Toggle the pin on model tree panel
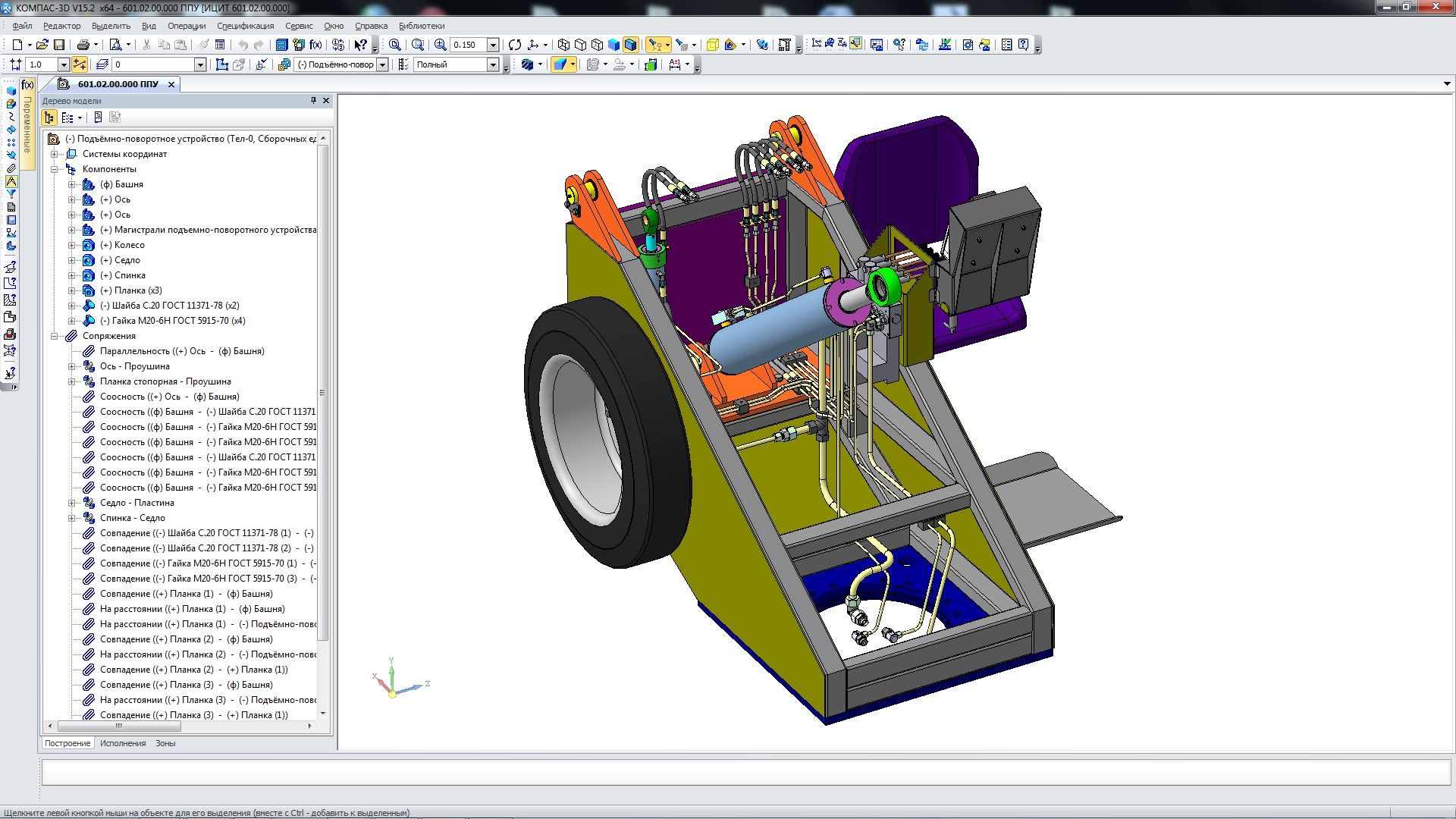 [313, 100]
